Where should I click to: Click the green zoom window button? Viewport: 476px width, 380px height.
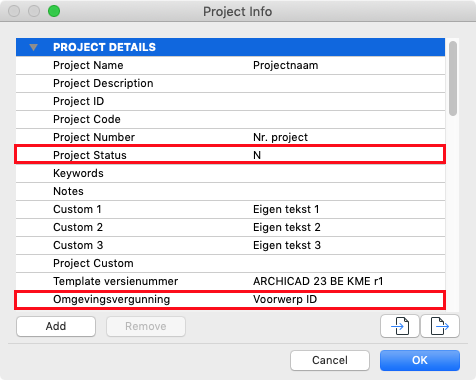[54, 11]
